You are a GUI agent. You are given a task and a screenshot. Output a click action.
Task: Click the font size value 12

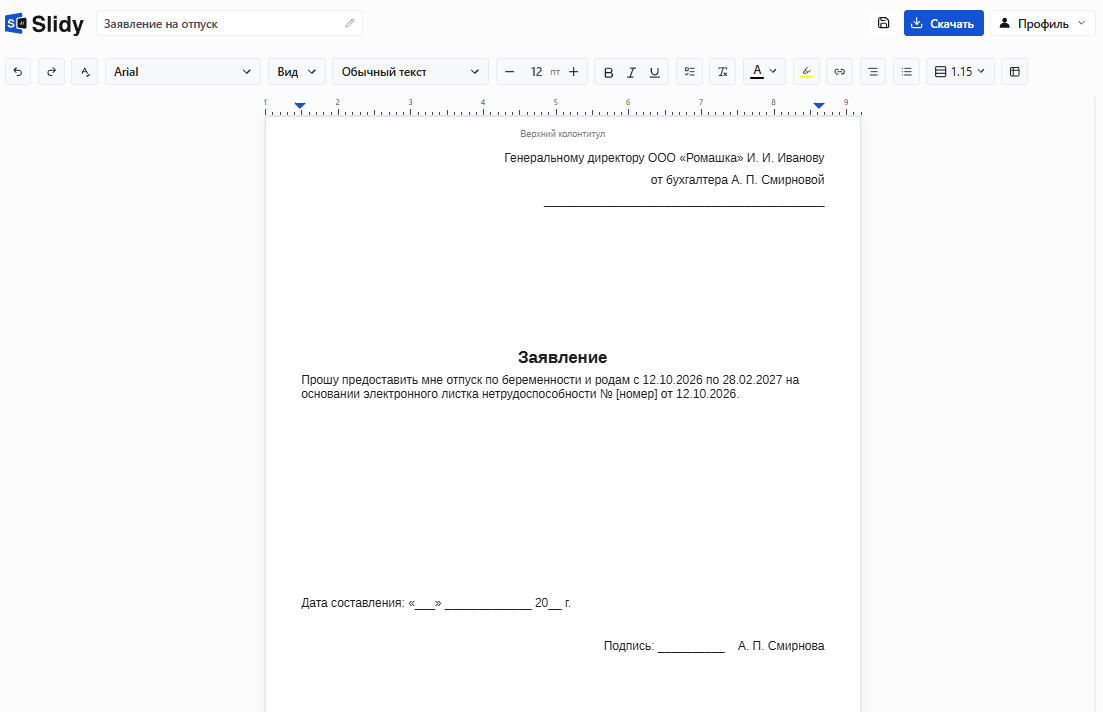tap(536, 72)
